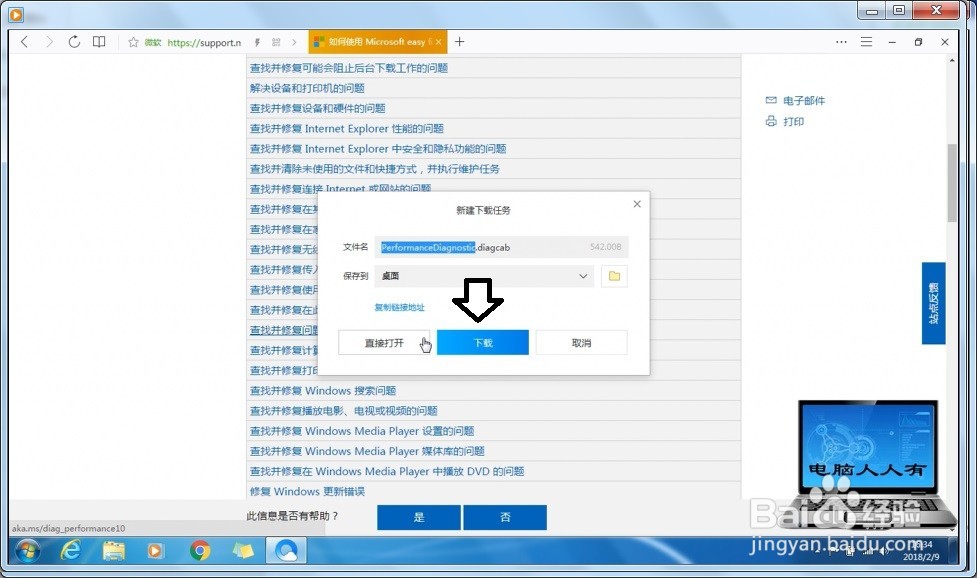Click the Windows Start button

[x=27, y=551]
